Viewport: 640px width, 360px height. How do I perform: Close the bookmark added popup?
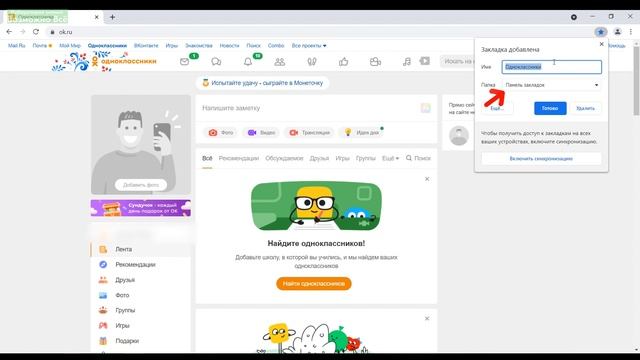click(601, 44)
